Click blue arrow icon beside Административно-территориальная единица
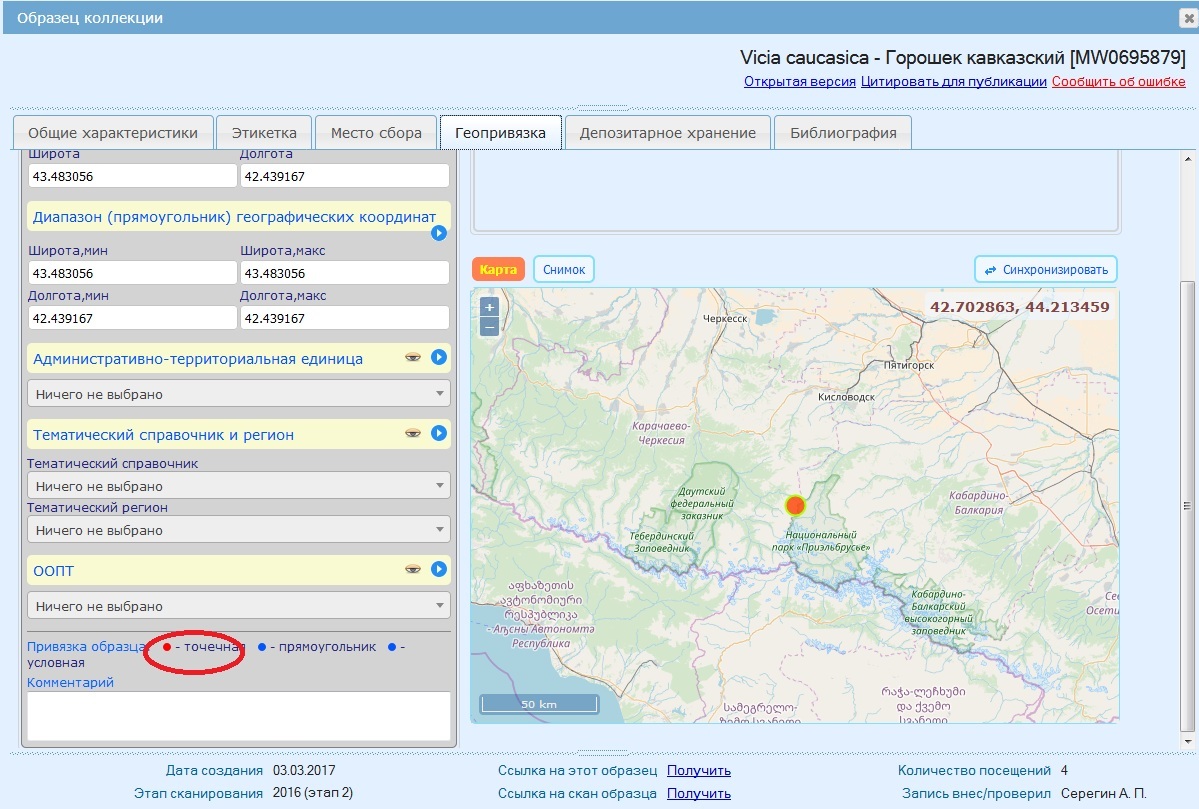The image size is (1199, 809). pyautogui.click(x=438, y=358)
